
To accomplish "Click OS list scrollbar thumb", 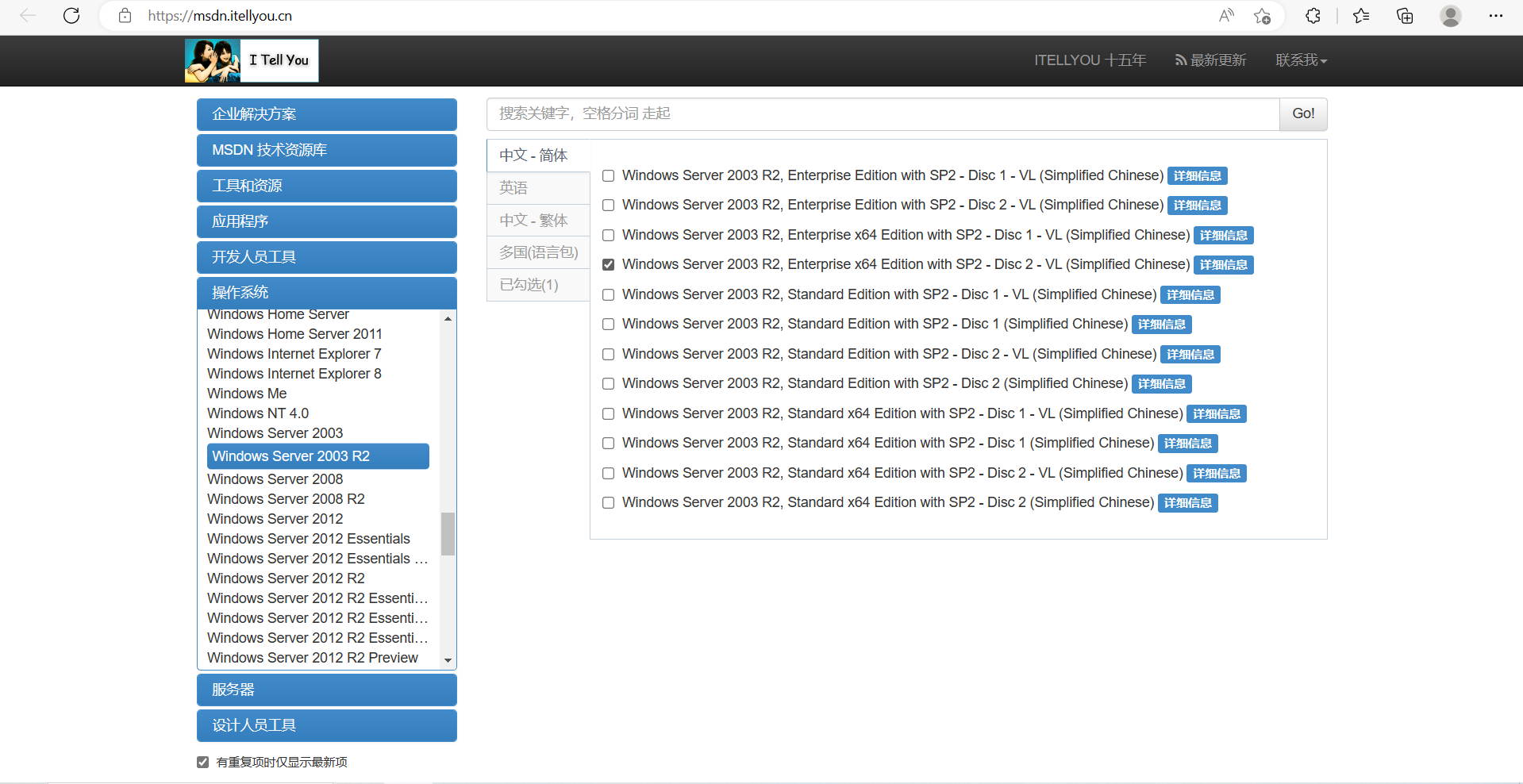I will 448,534.
